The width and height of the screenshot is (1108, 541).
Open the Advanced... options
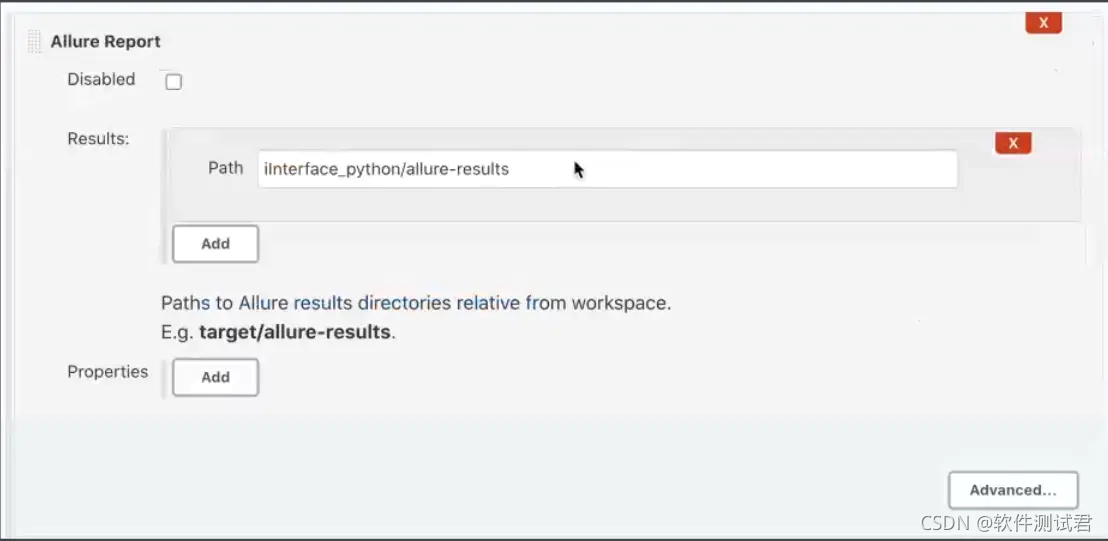[x=1013, y=490]
